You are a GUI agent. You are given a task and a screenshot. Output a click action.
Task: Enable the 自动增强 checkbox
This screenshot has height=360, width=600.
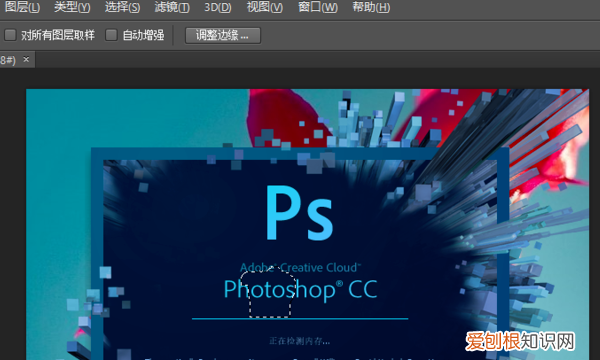[111, 35]
